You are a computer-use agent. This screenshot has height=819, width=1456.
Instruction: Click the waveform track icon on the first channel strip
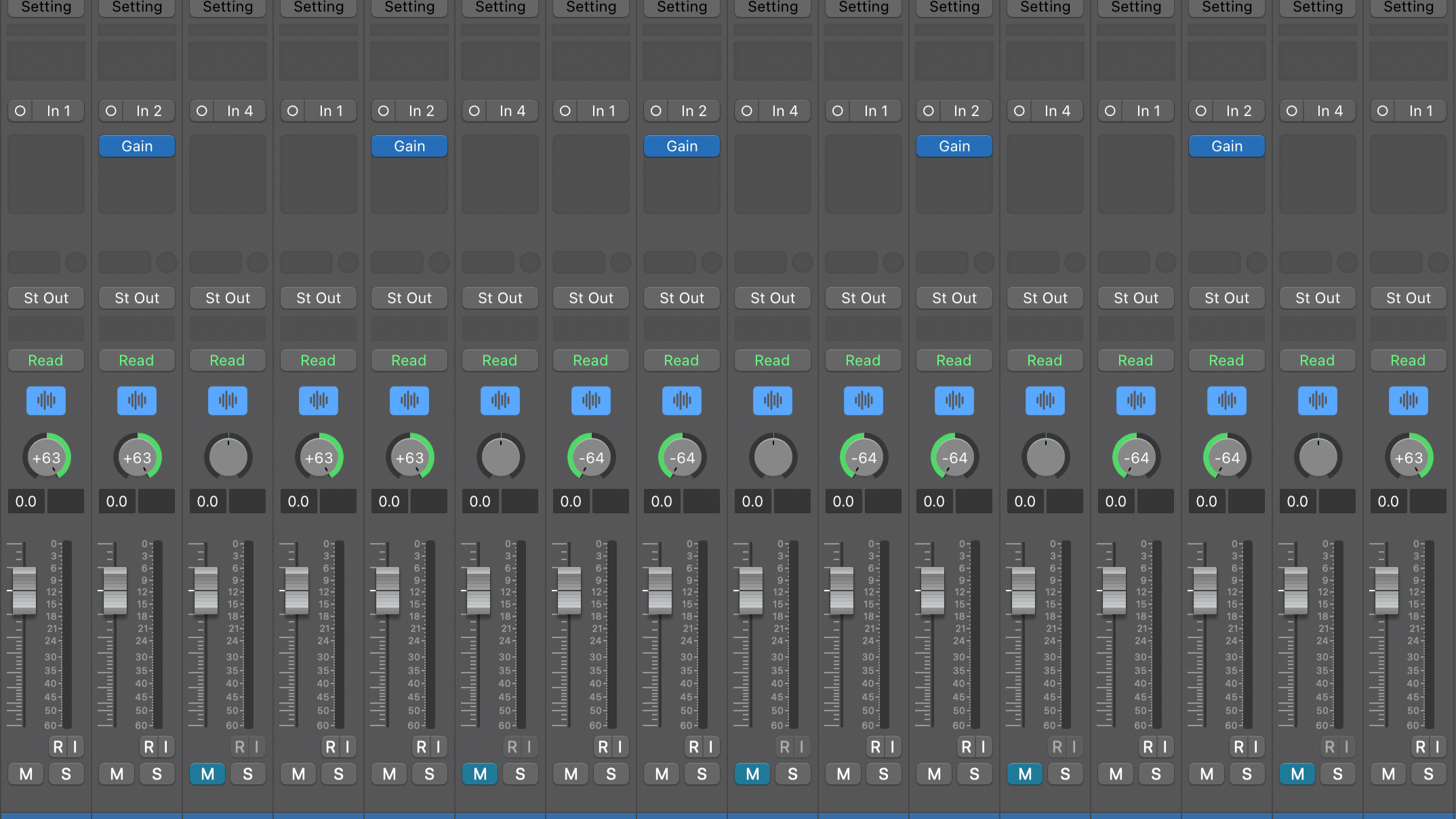point(46,401)
